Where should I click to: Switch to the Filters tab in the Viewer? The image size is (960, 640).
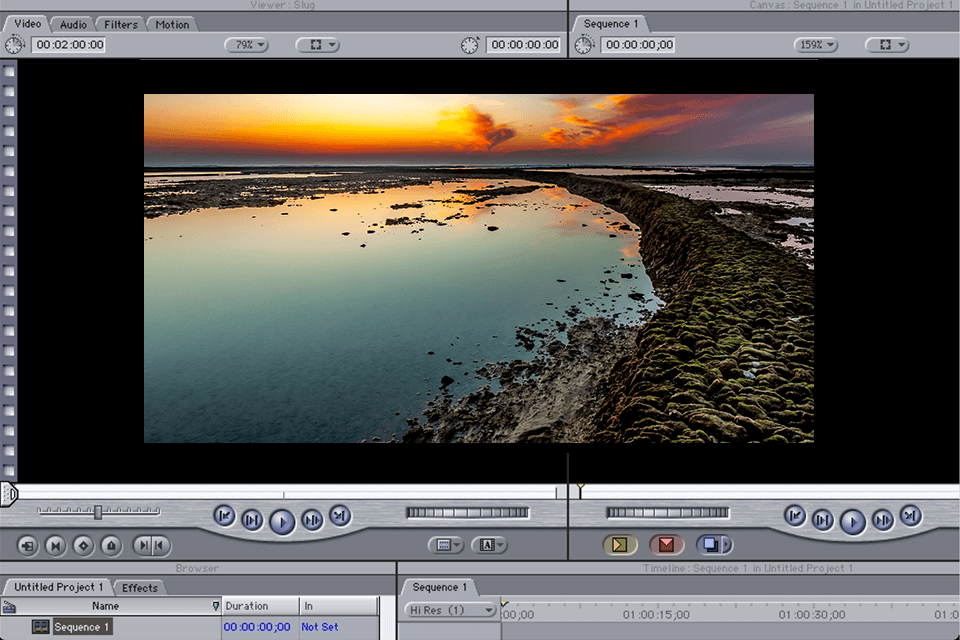(x=120, y=24)
